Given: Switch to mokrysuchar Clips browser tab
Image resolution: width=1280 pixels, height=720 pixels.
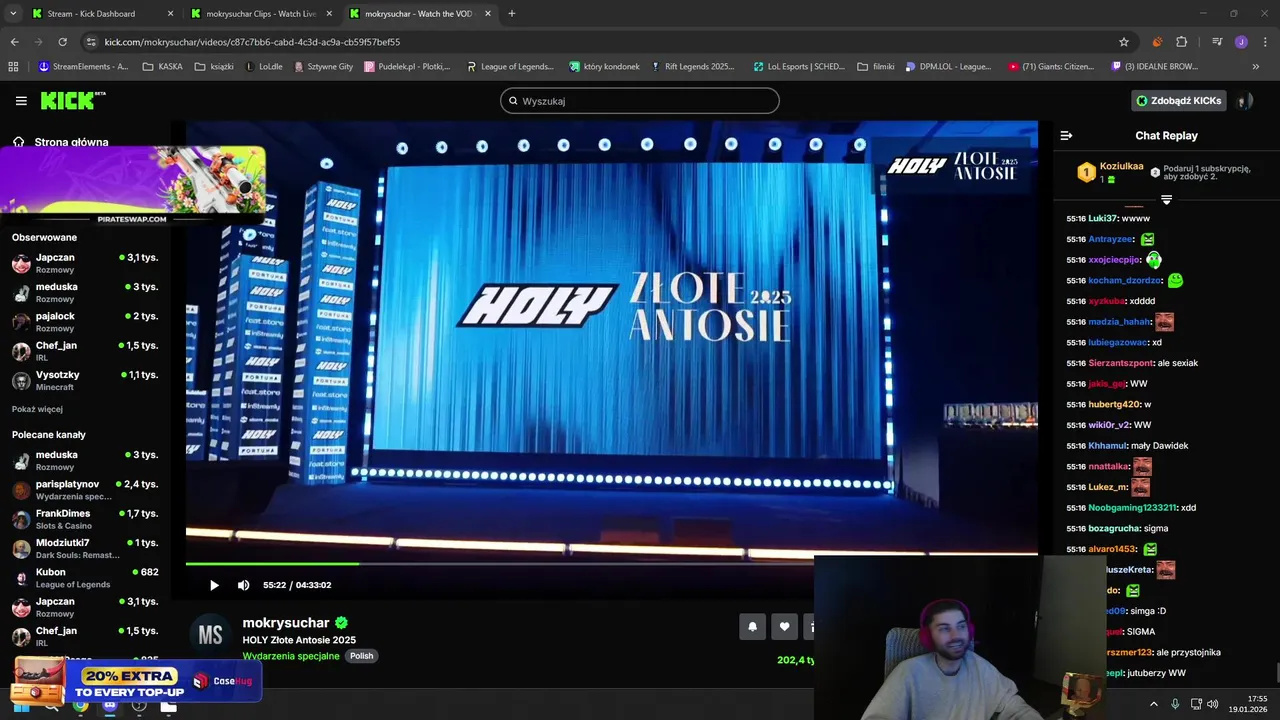Looking at the screenshot, I should pyautogui.click(x=260, y=14).
